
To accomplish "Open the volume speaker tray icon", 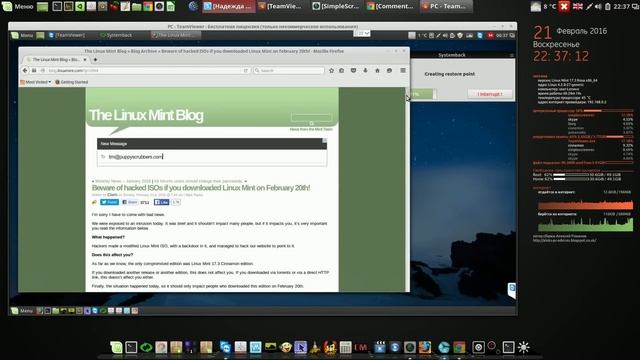I will pyautogui.click(x=598, y=6).
